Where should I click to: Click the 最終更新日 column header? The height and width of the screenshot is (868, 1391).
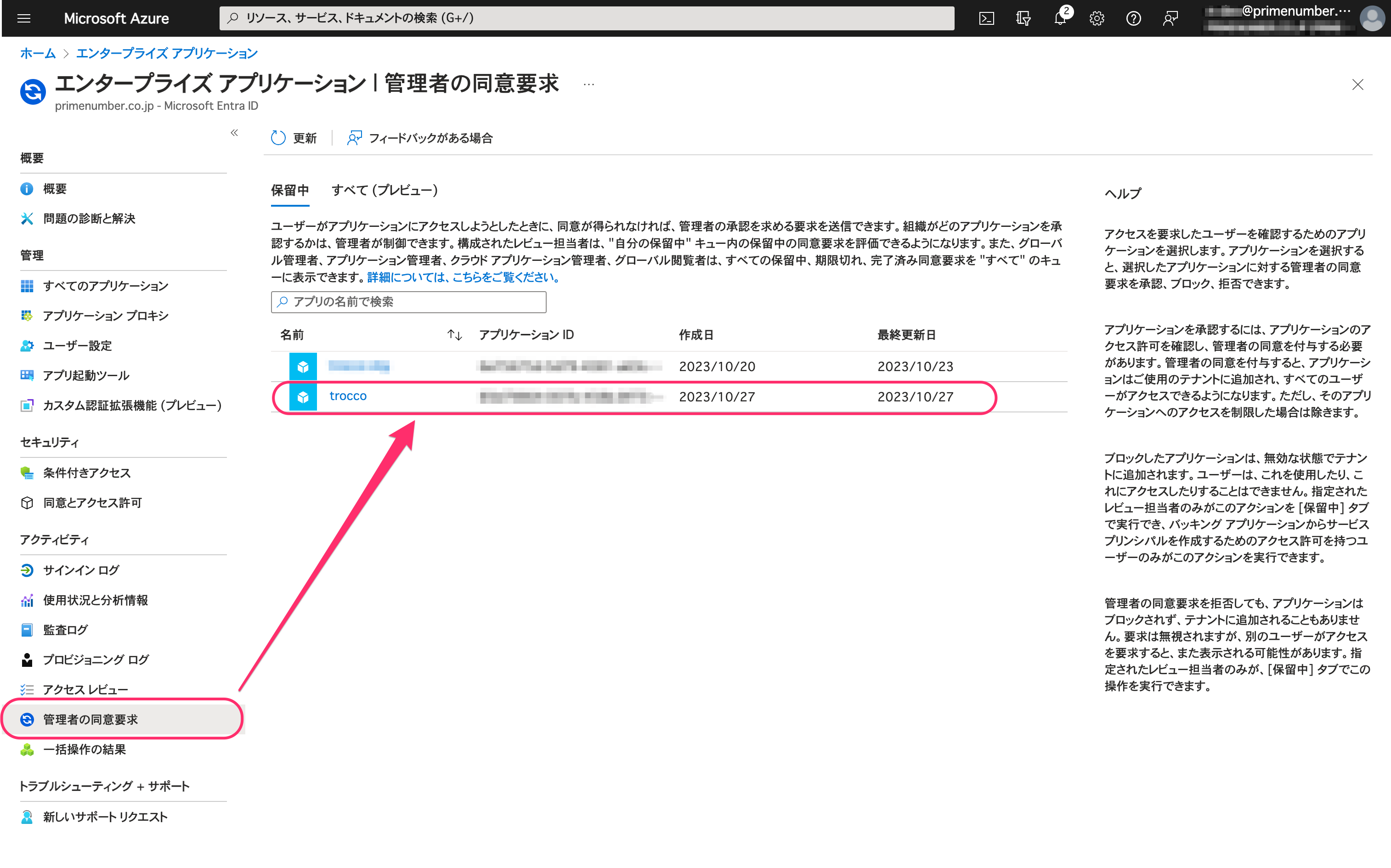[906, 335]
